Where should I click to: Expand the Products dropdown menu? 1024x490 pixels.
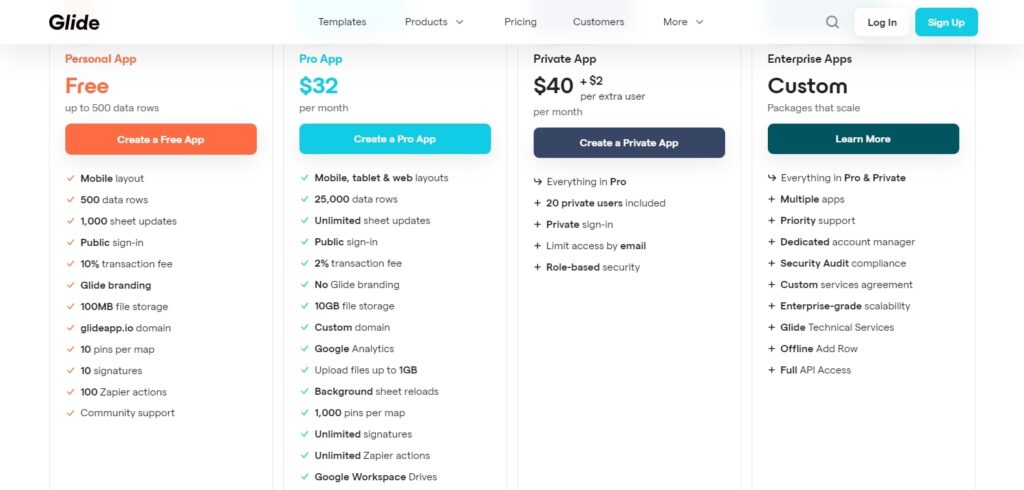point(434,22)
